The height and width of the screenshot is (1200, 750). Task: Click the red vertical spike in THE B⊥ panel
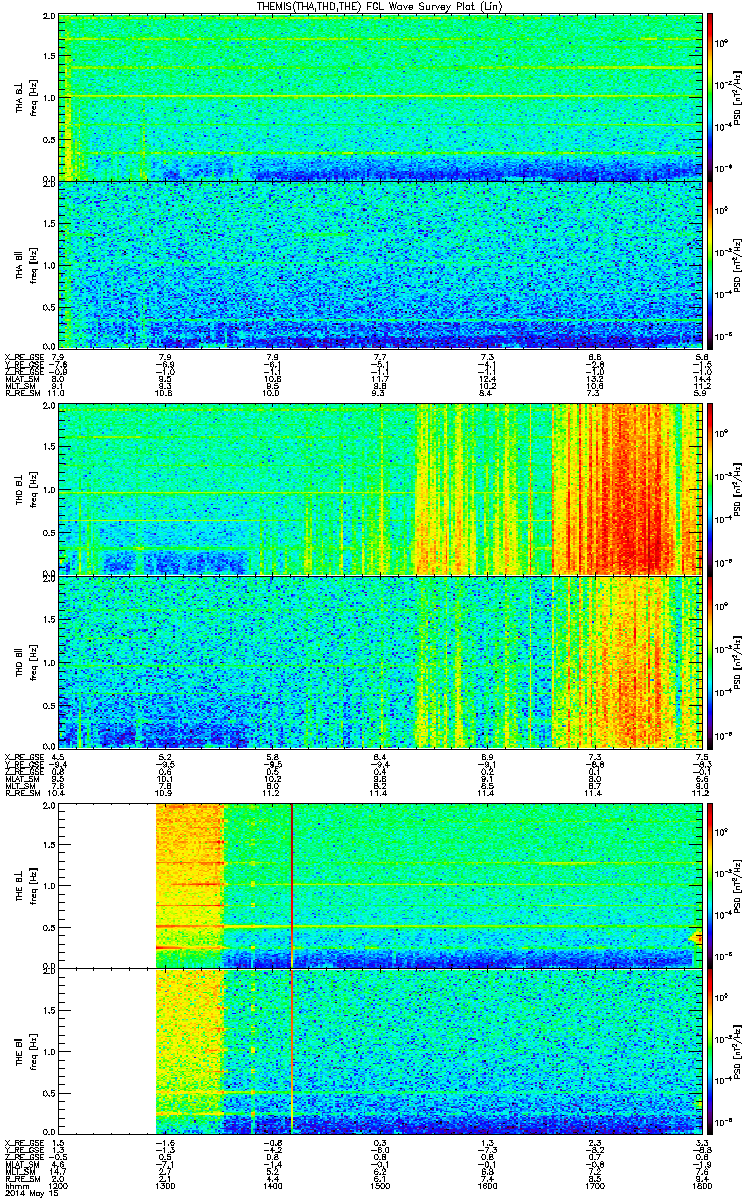tap(291, 885)
